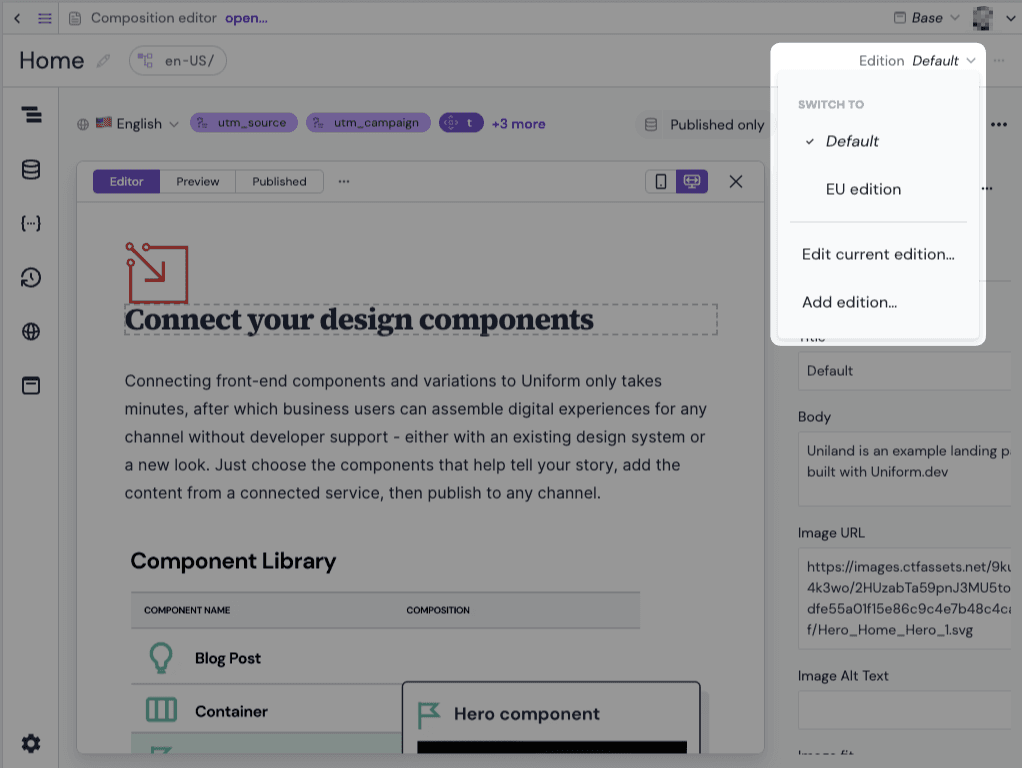The image size is (1022, 768).
Task: Click the Blog Post lightbulb icon
Action: click(161, 658)
